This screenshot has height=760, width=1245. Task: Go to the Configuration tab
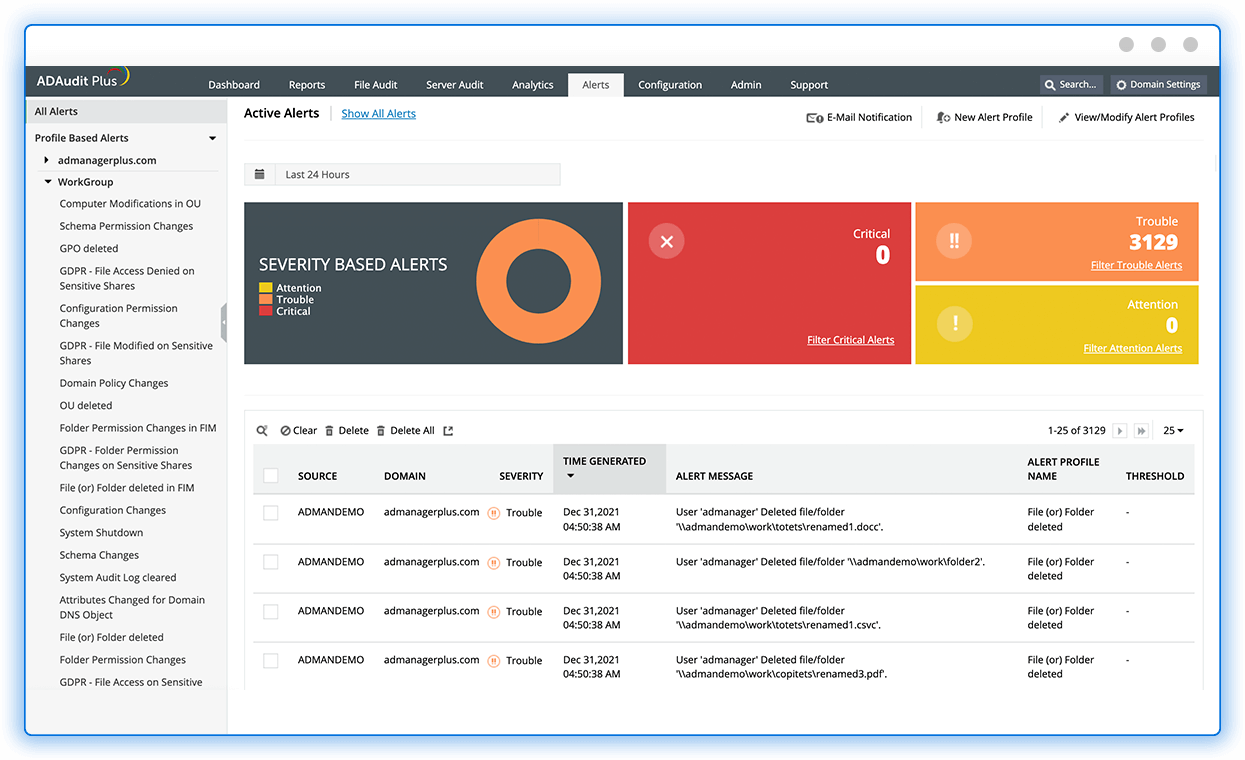coord(670,85)
